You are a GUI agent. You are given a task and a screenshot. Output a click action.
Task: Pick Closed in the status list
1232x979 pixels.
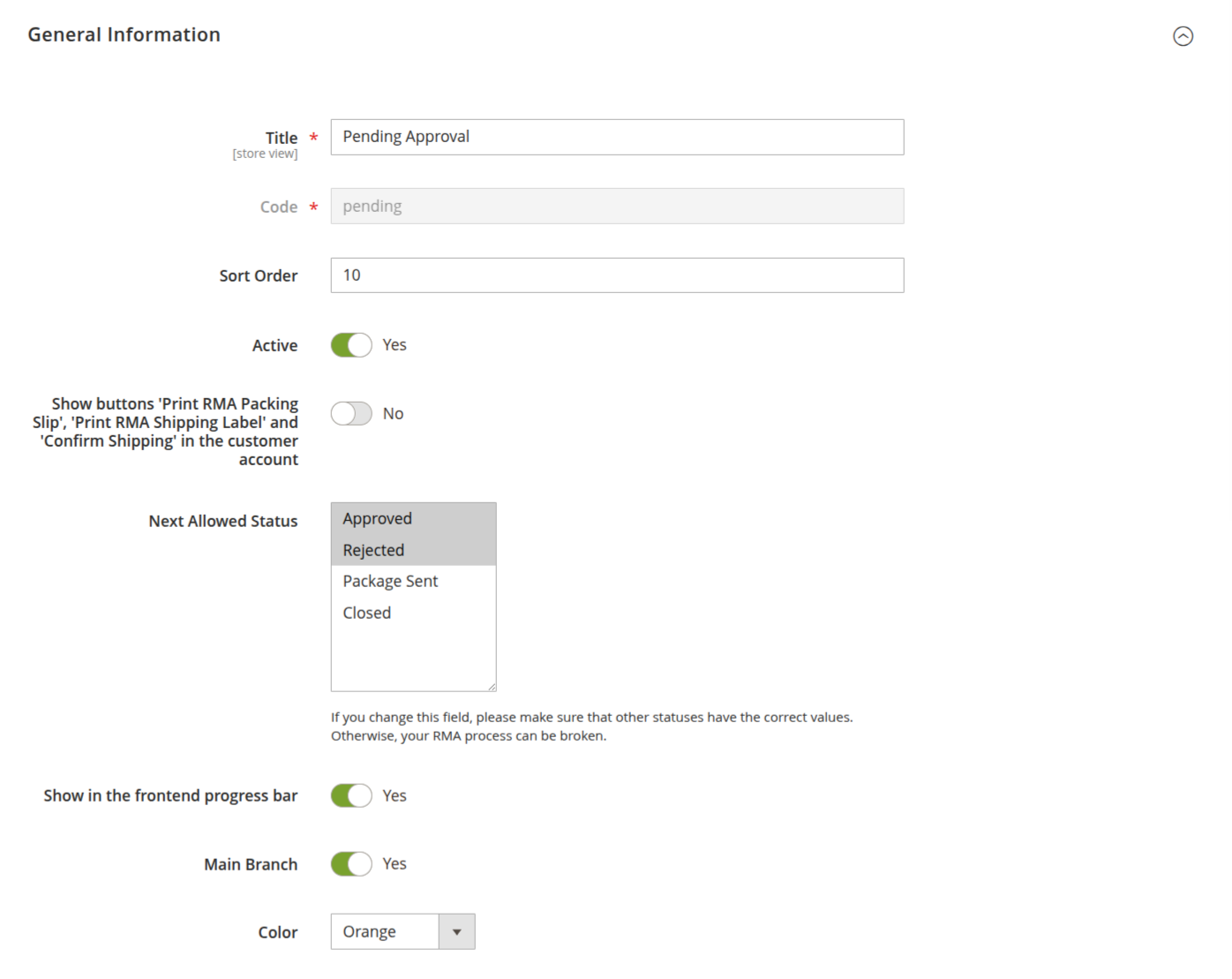pyautogui.click(x=367, y=613)
